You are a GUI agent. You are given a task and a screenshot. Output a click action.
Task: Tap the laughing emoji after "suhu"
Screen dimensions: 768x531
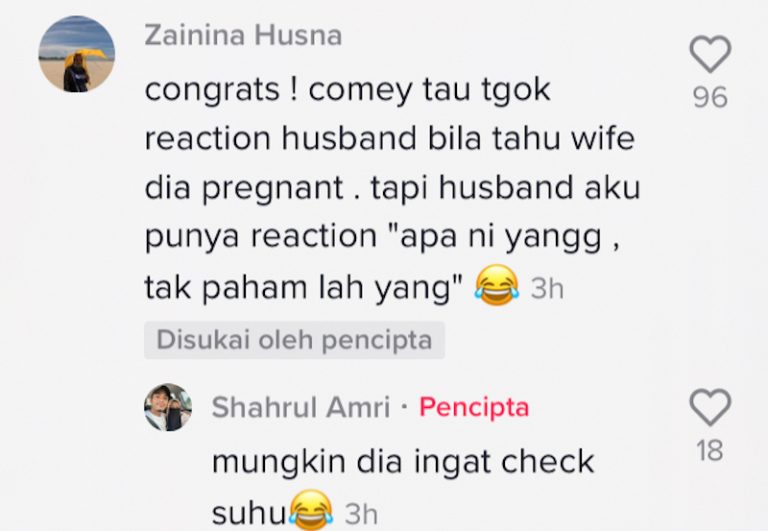(311, 511)
